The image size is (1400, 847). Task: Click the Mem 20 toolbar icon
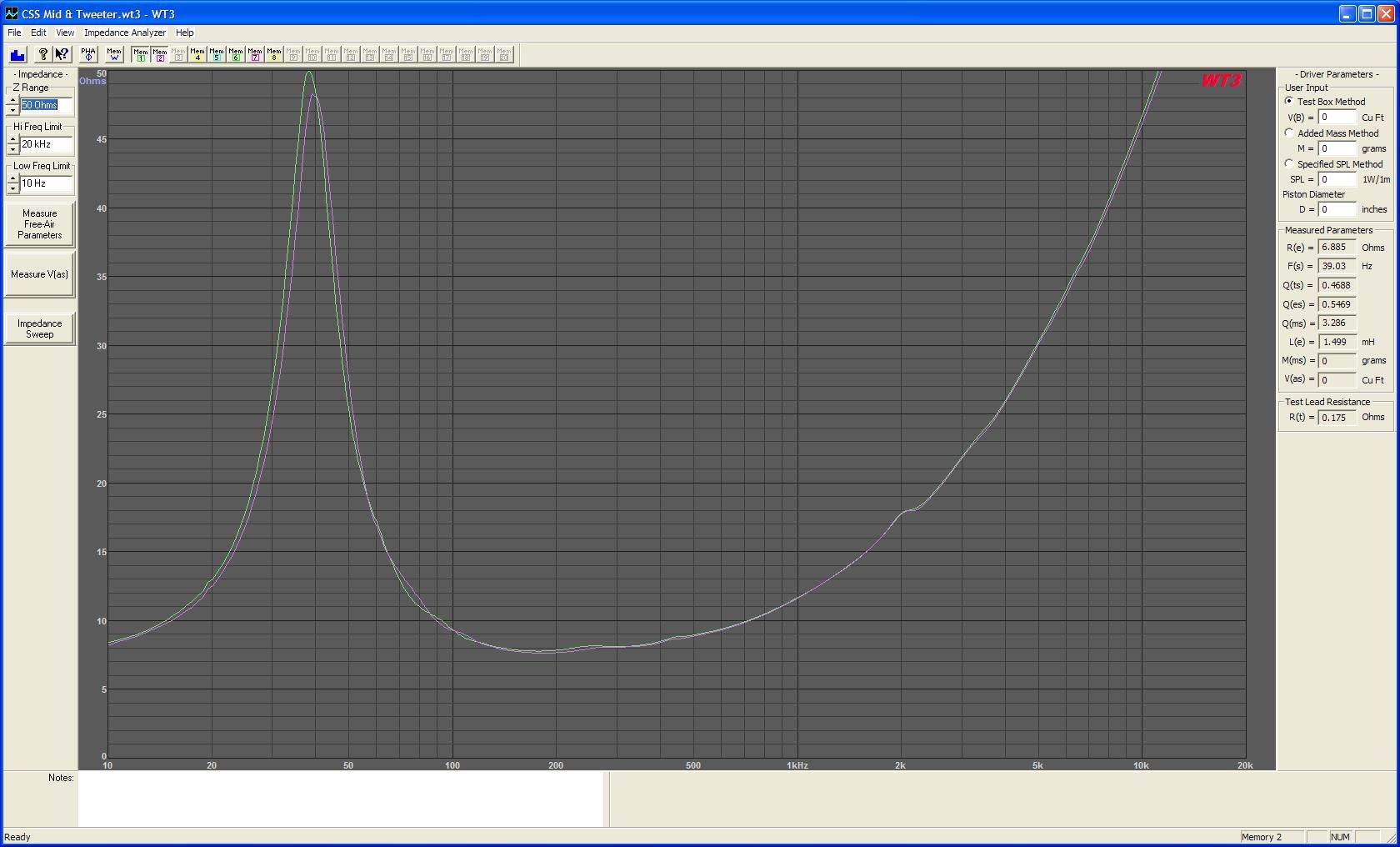504,55
